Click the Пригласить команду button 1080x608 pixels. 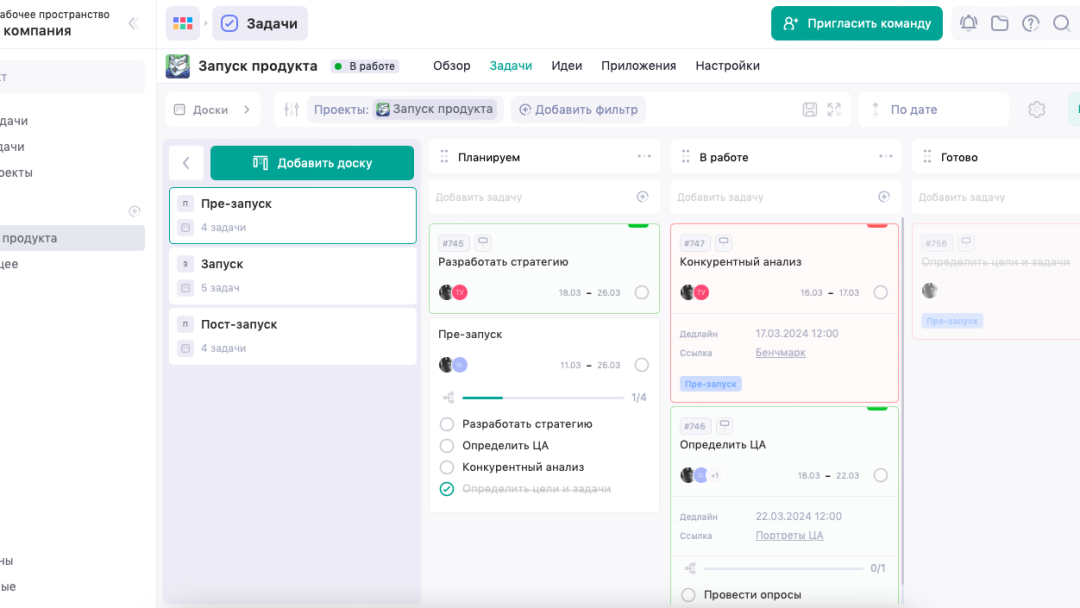[857, 23]
